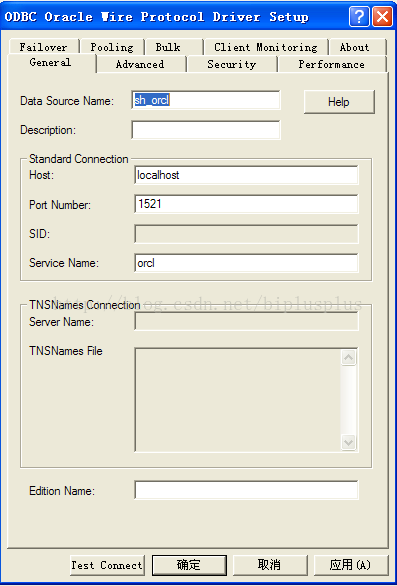Click the TNSNames File label
This screenshot has width=397, height=586.
click(x=66, y=351)
